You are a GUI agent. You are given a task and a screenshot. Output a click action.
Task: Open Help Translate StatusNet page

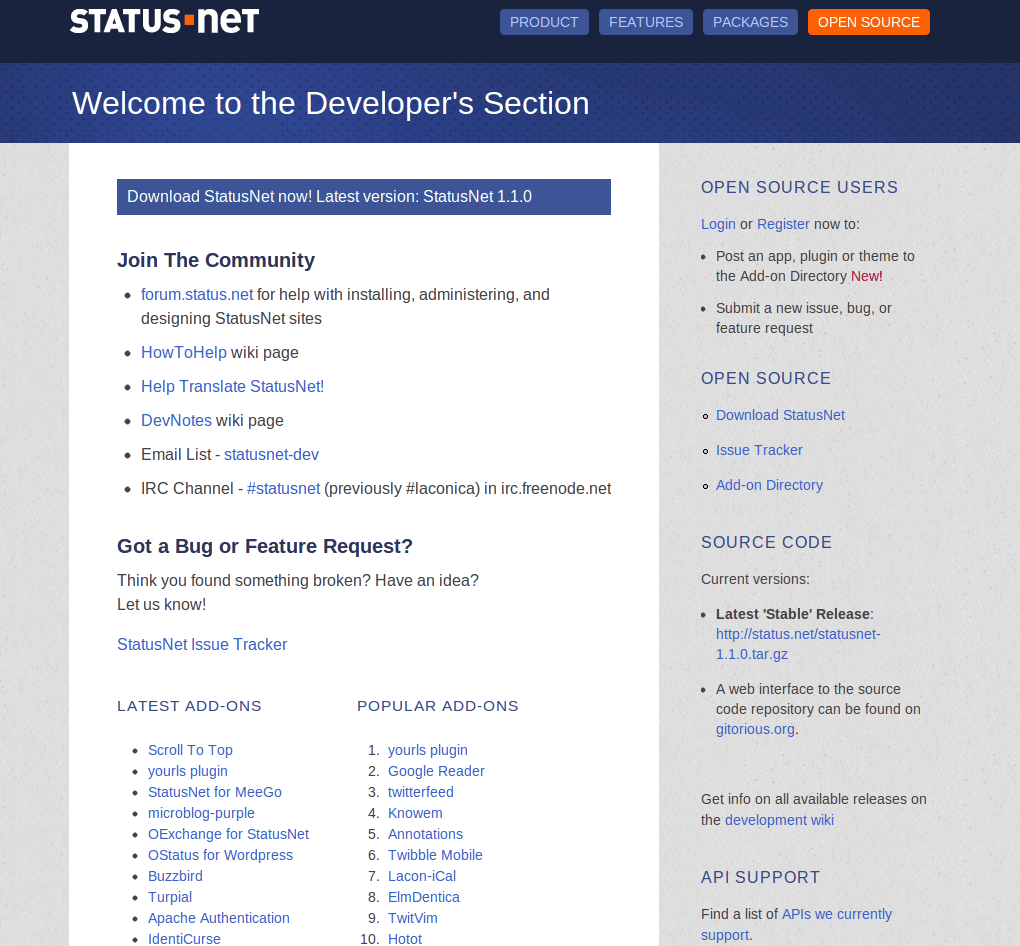[x=232, y=386]
